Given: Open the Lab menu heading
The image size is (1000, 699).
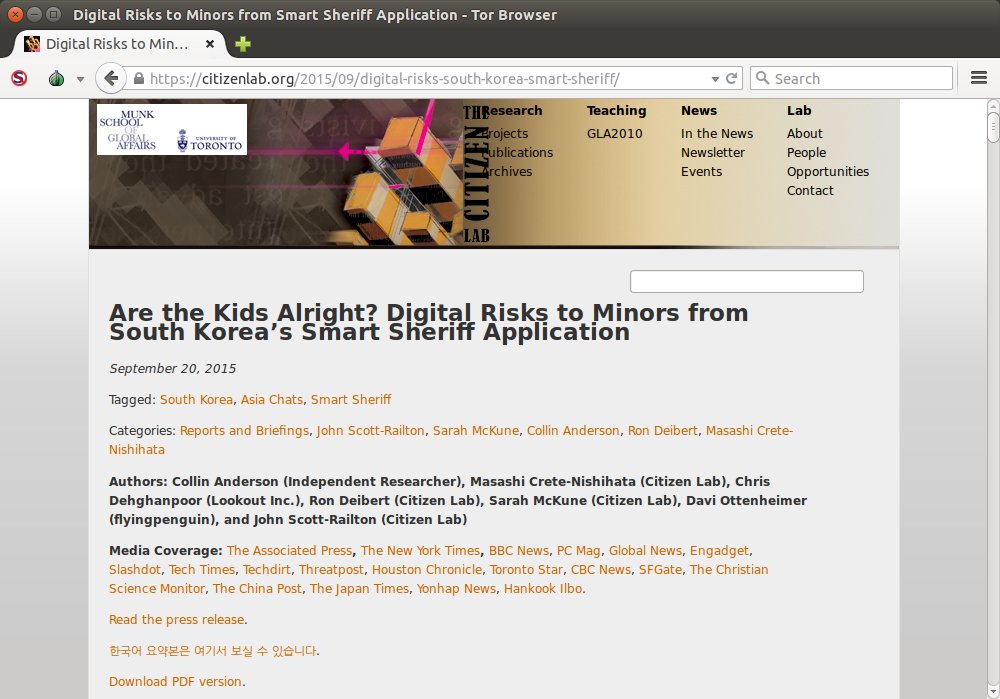Looking at the screenshot, I should [x=799, y=110].
